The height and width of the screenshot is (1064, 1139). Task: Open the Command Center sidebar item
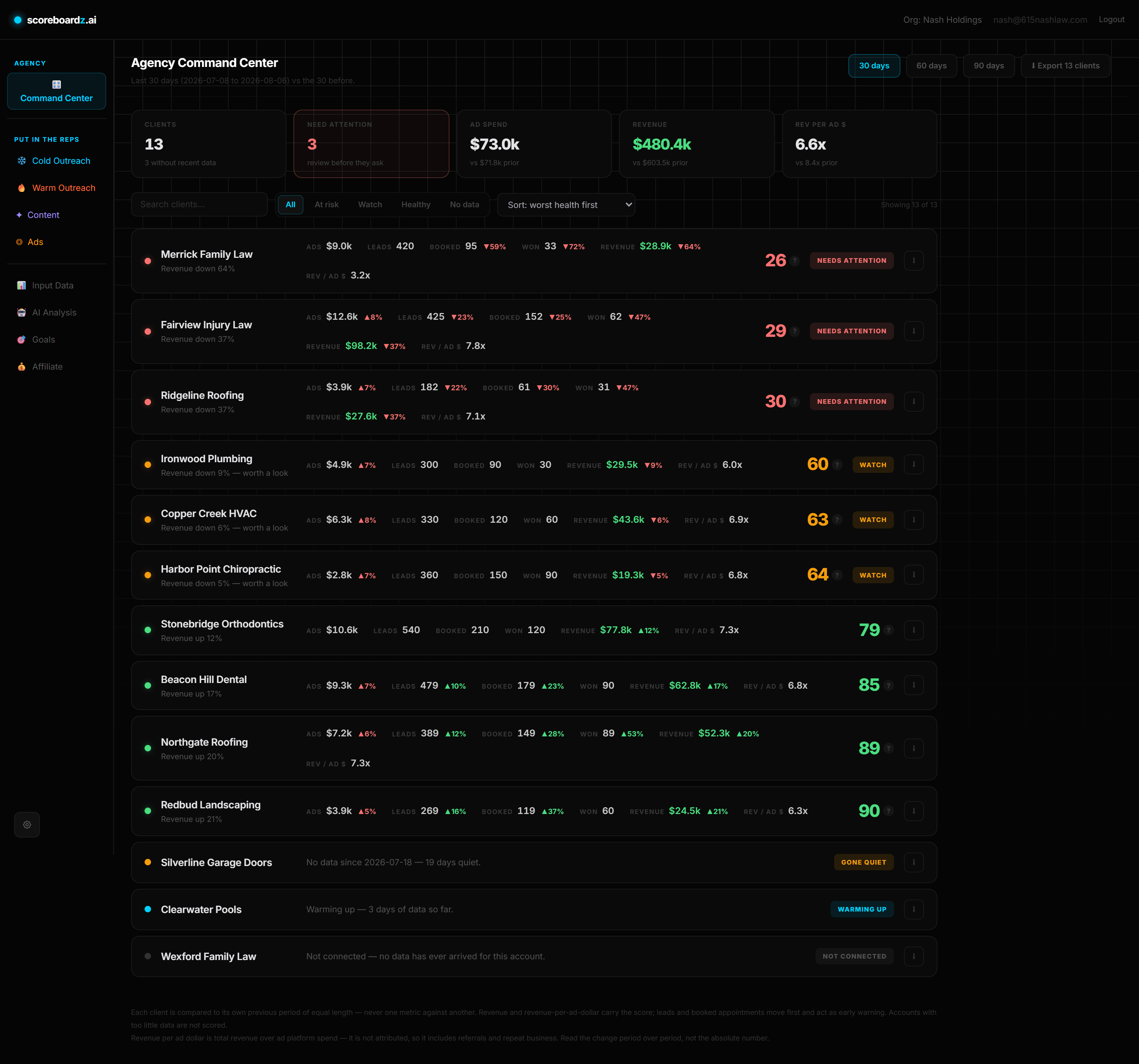[56, 91]
